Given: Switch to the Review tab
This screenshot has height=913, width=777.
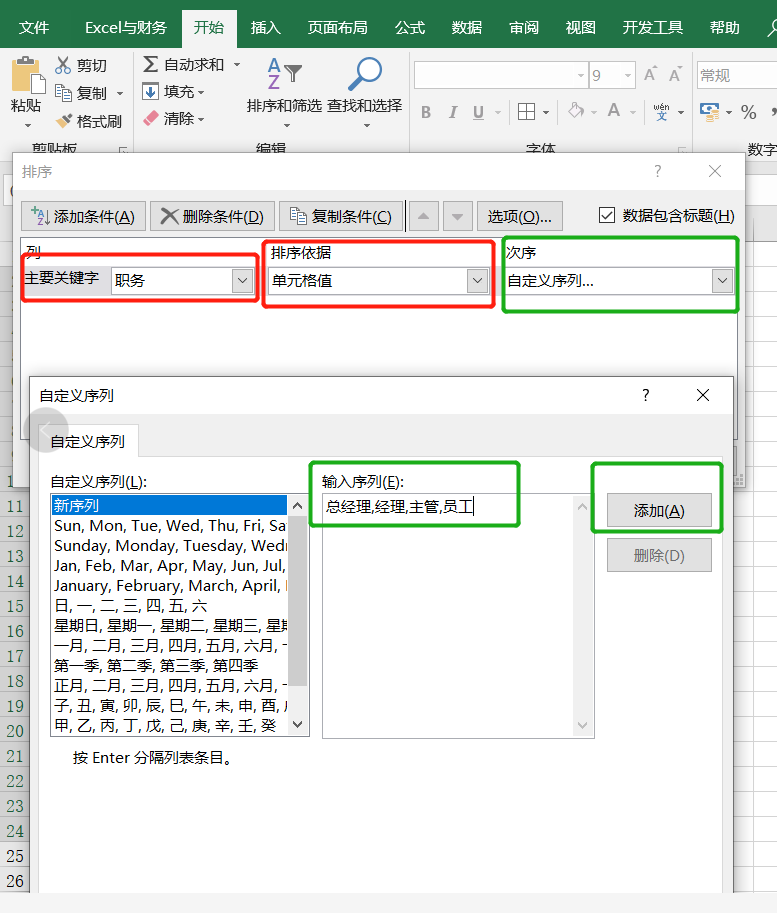Looking at the screenshot, I should [x=524, y=27].
